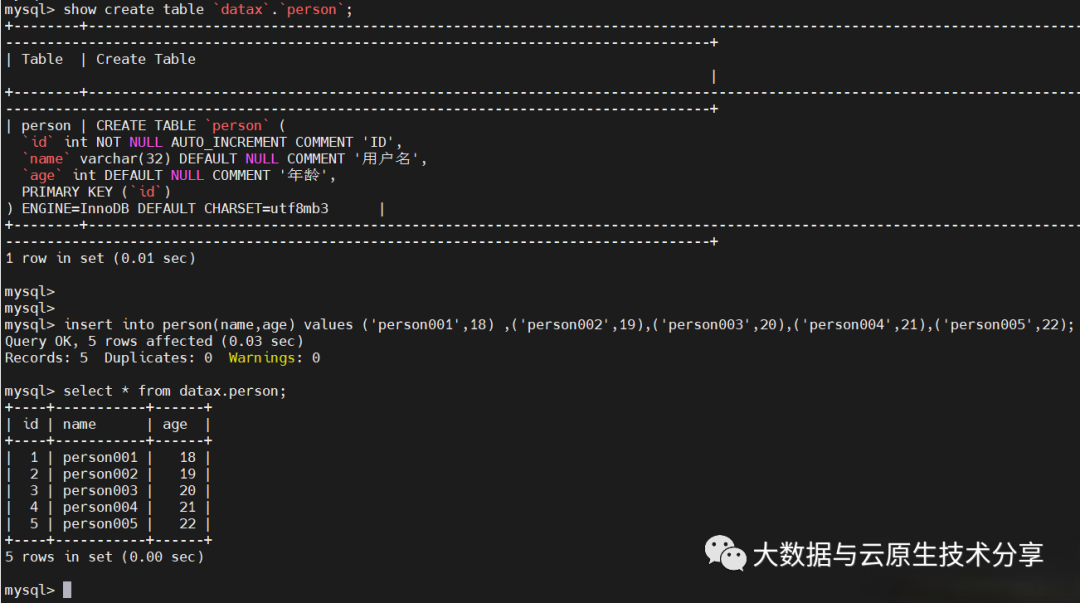Select the Create Table column header

(x=146, y=59)
